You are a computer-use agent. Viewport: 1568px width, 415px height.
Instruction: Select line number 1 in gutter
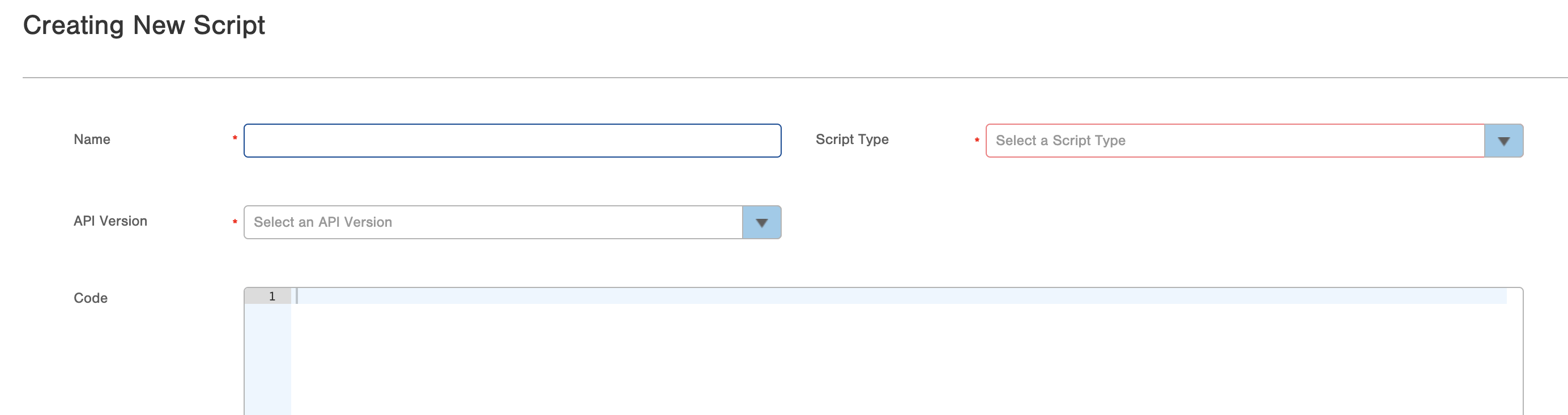271,296
